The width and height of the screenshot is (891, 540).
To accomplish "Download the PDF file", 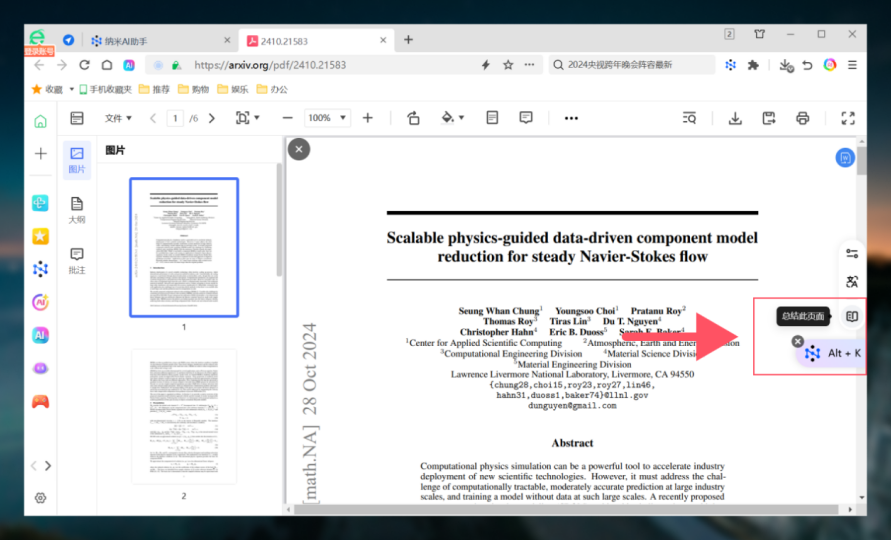I will pos(735,118).
